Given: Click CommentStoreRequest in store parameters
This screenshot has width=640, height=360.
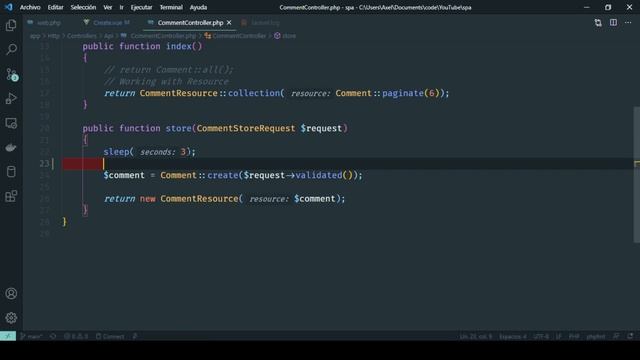Looking at the screenshot, I should tap(246, 128).
